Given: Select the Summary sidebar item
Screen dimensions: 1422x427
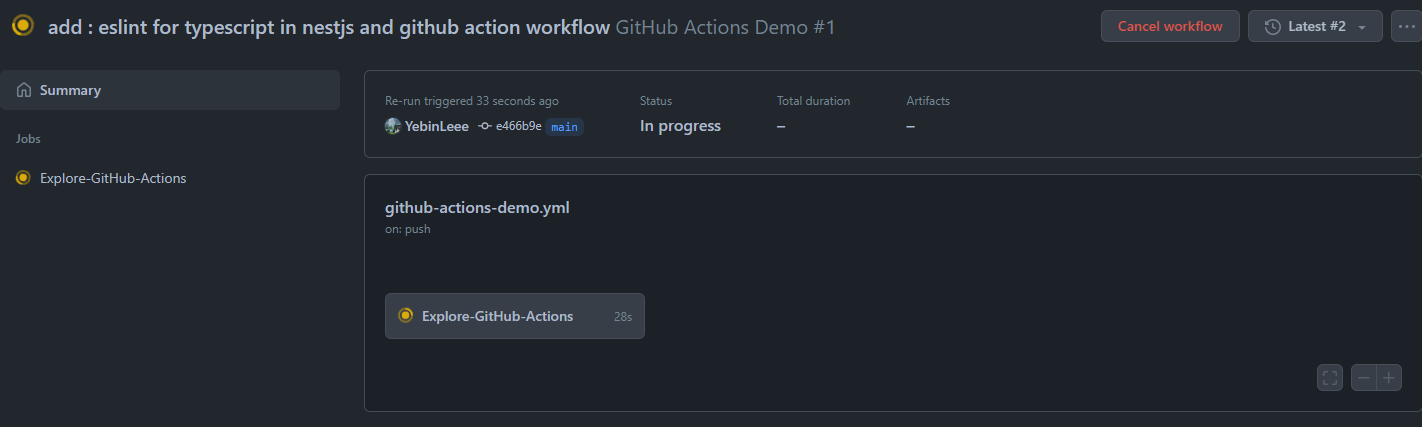Looking at the screenshot, I should click(x=170, y=90).
